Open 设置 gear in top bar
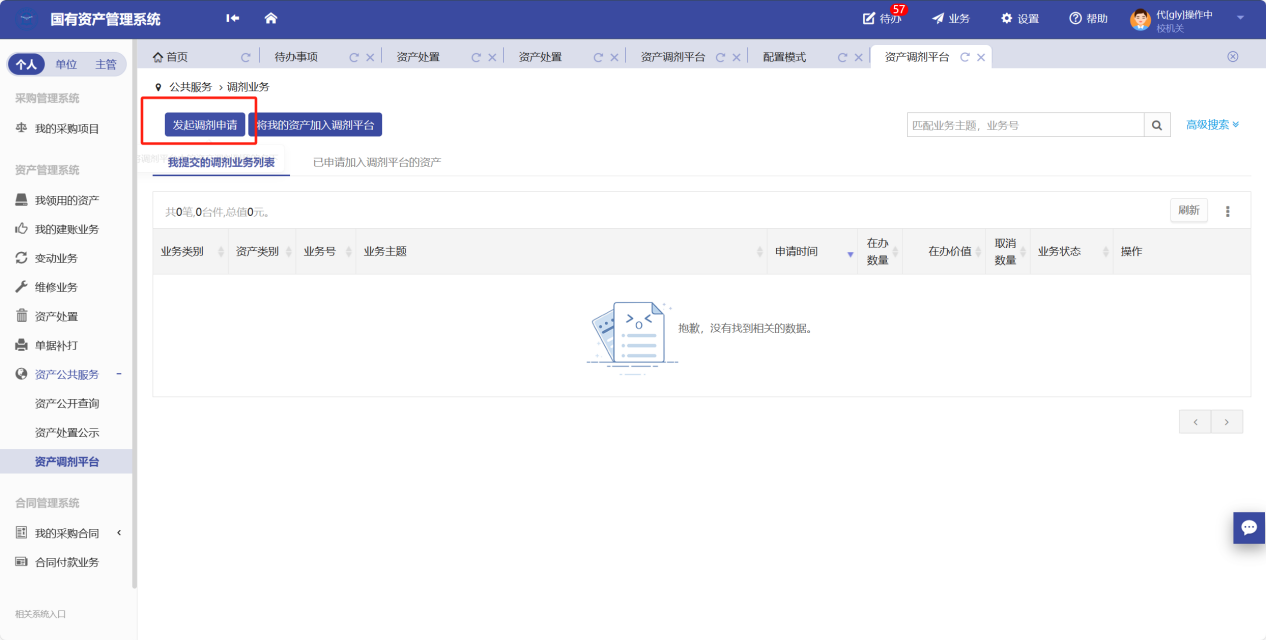The width and height of the screenshot is (1266, 640). click(x=1020, y=19)
